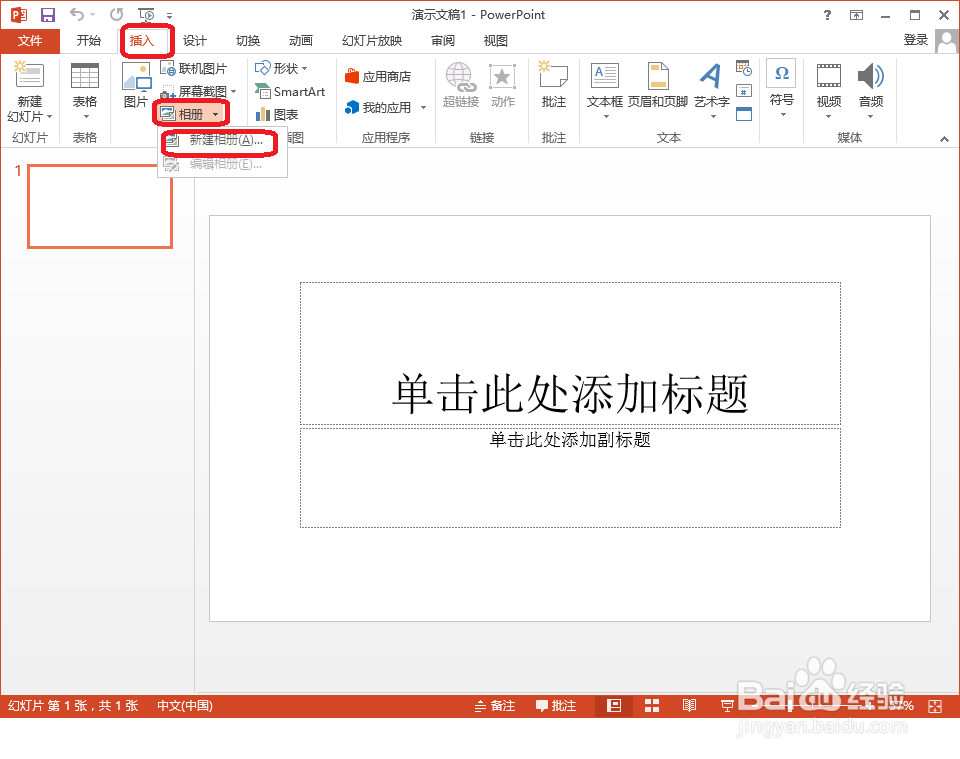Fit slide to current window icon

tap(934, 706)
